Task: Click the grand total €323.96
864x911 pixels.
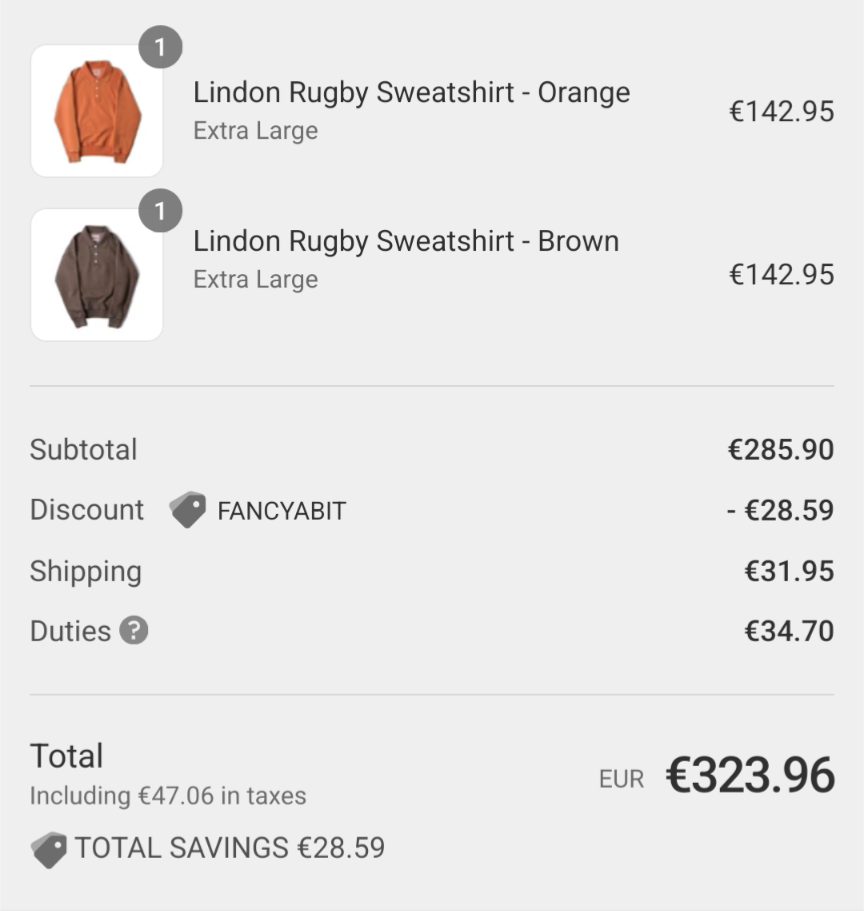Action: [750, 776]
